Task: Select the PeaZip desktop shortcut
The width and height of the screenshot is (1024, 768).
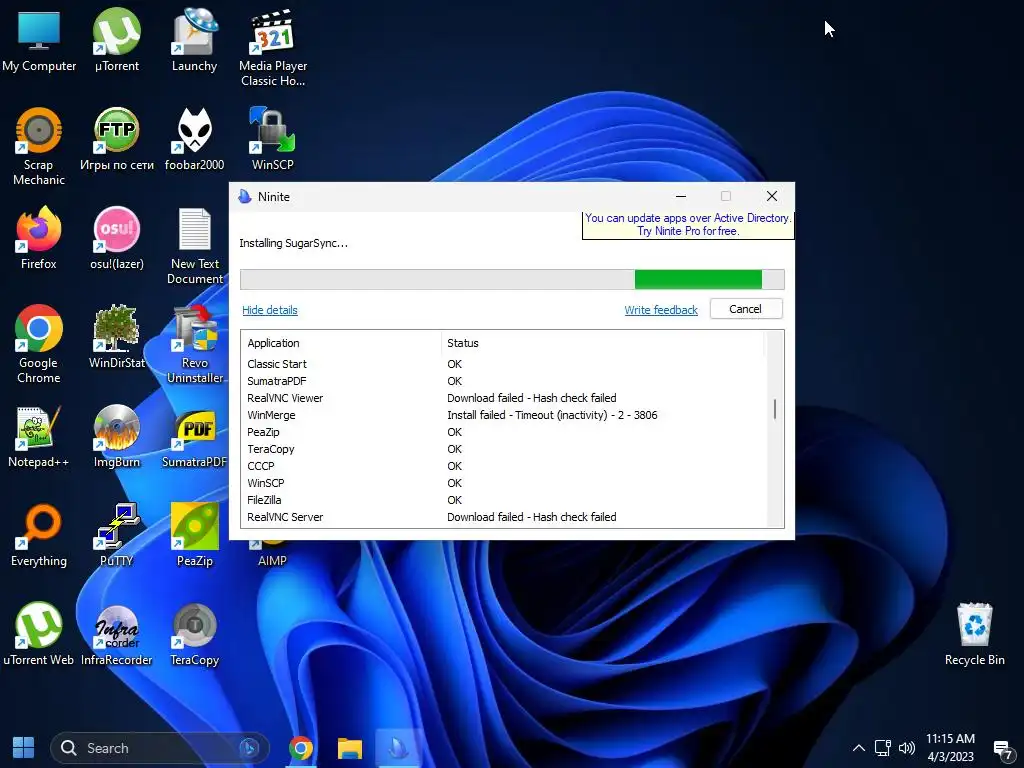Action: [x=195, y=536]
